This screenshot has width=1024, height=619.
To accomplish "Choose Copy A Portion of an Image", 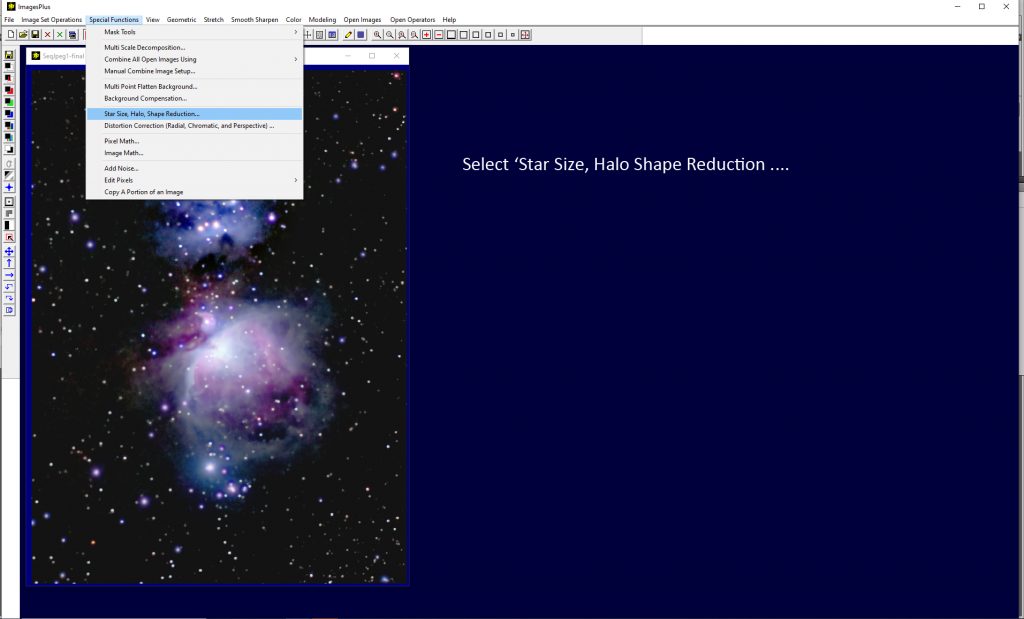I will (195, 192).
